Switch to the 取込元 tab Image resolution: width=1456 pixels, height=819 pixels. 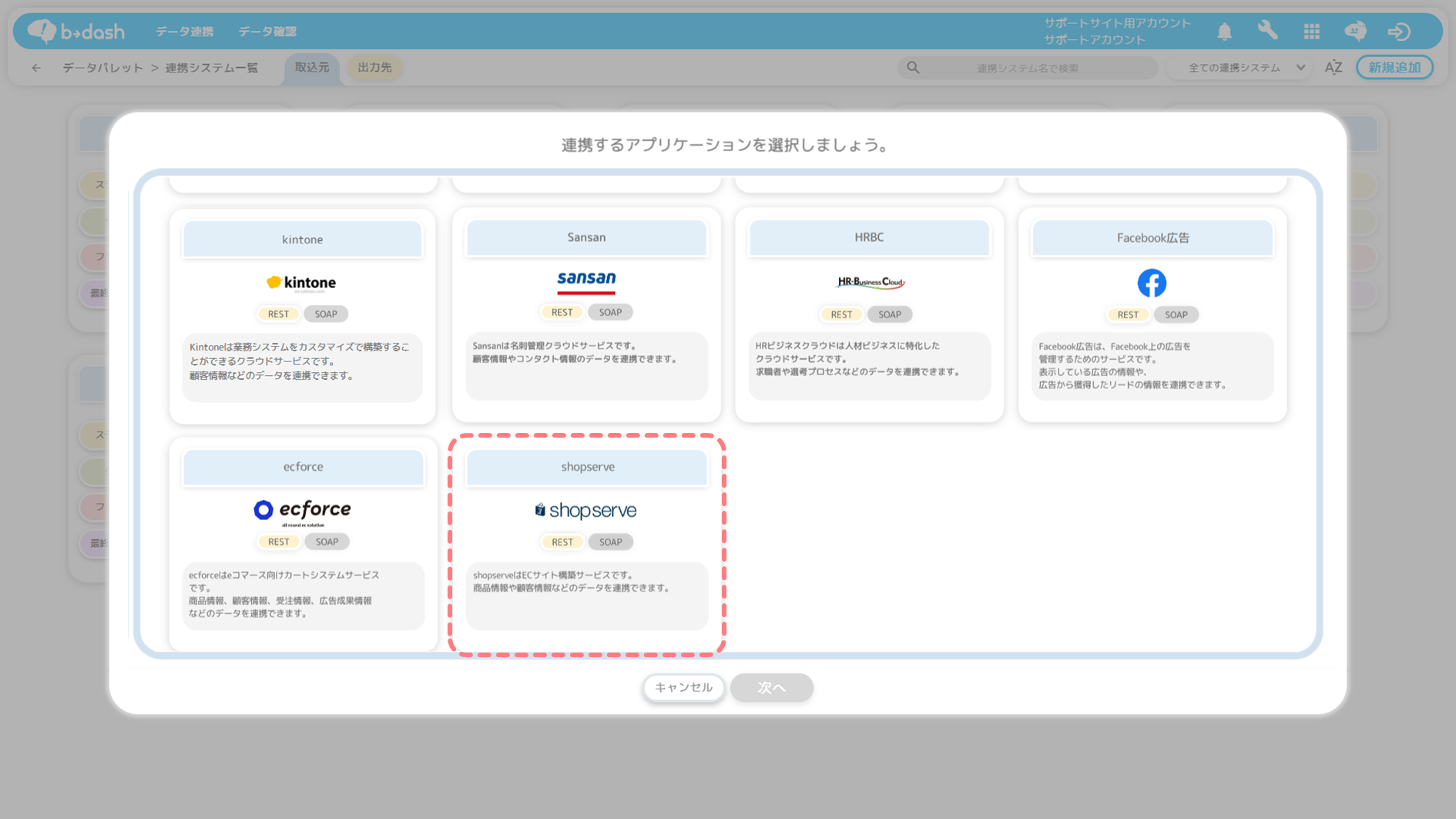click(312, 68)
